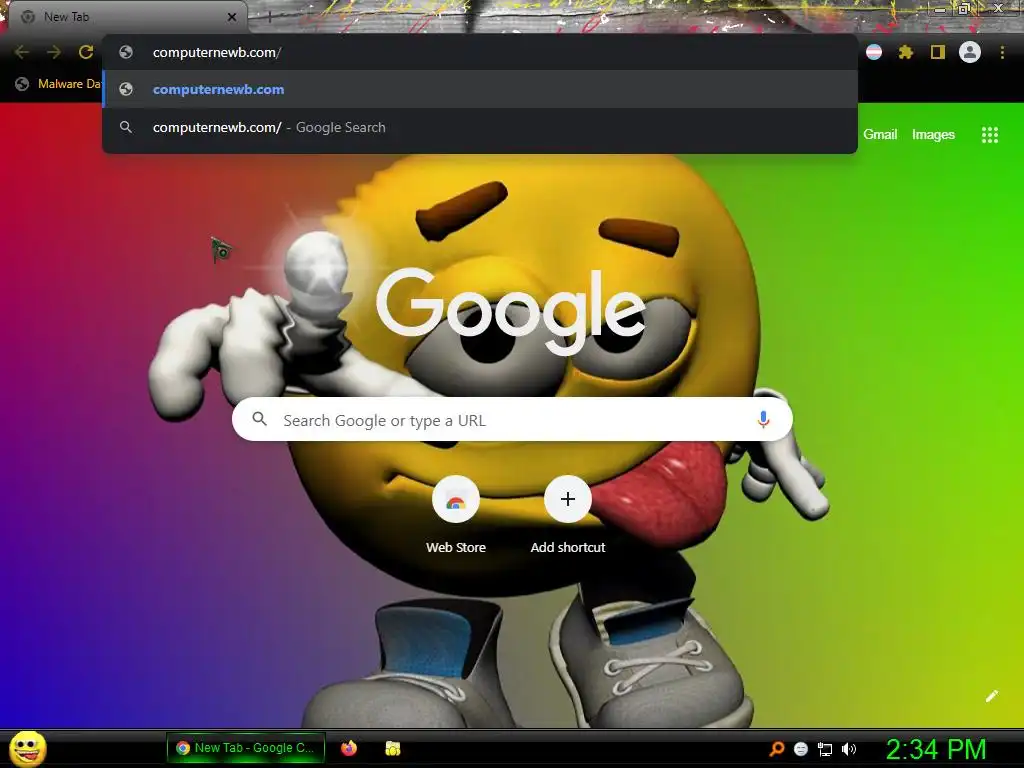Click the white face tray icon

(801, 749)
